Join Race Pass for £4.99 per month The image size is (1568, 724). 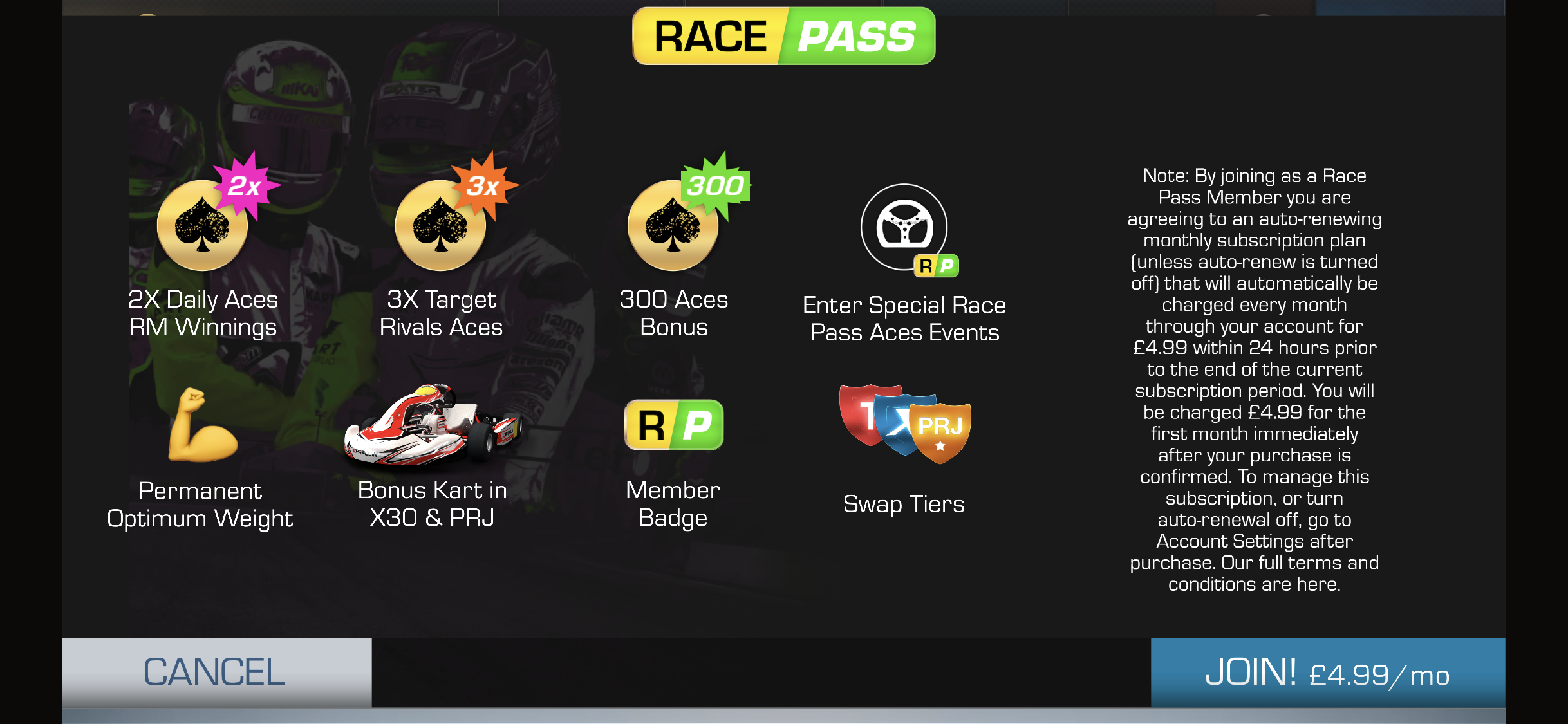tap(1328, 673)
